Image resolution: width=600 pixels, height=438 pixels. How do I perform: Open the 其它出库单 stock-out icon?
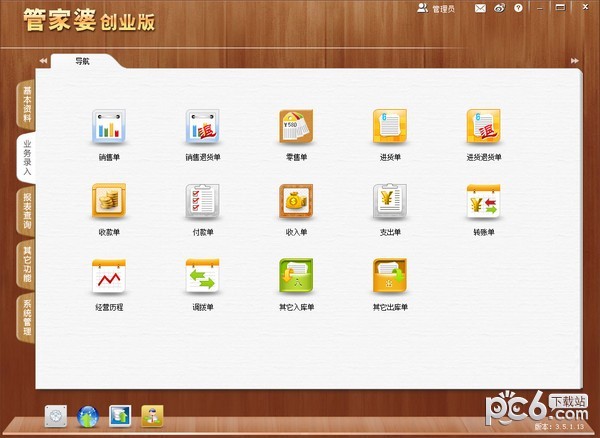390,278
